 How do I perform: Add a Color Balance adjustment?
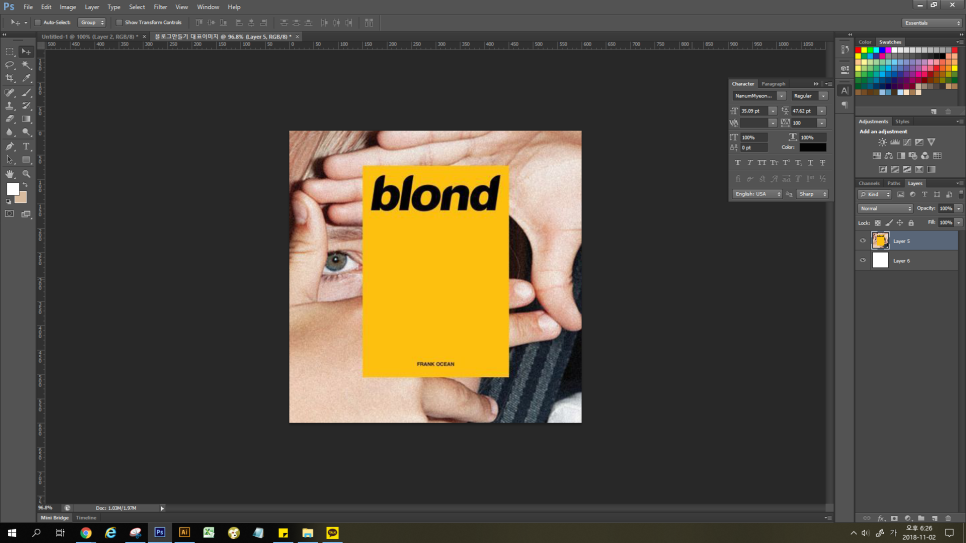click(888, 156)
